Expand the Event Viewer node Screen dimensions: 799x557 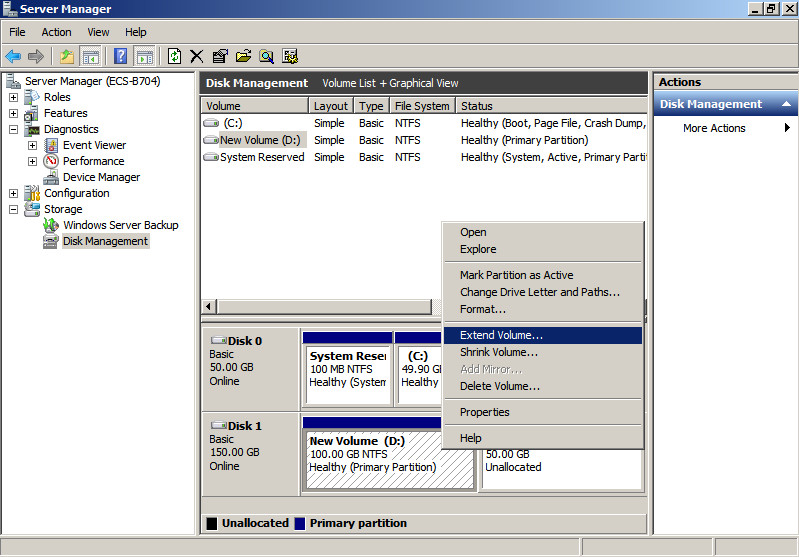[x=32, y=145]
